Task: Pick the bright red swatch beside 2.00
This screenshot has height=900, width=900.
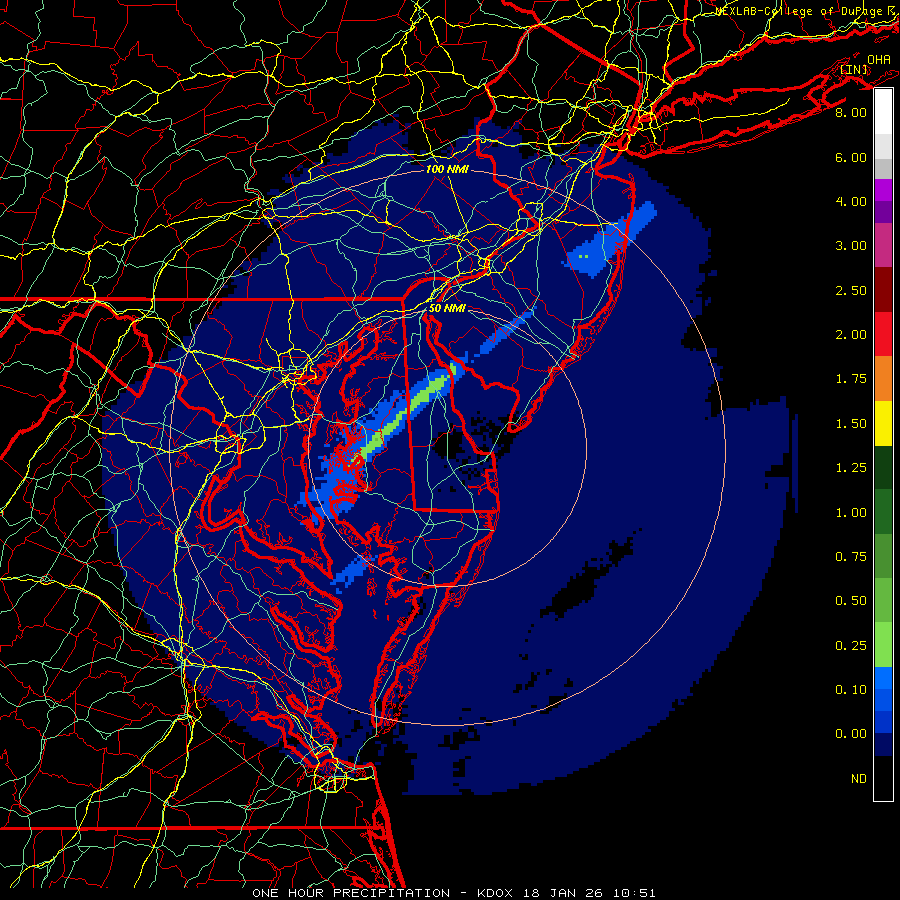Action: pyautogui.click(x=883, y=334)
